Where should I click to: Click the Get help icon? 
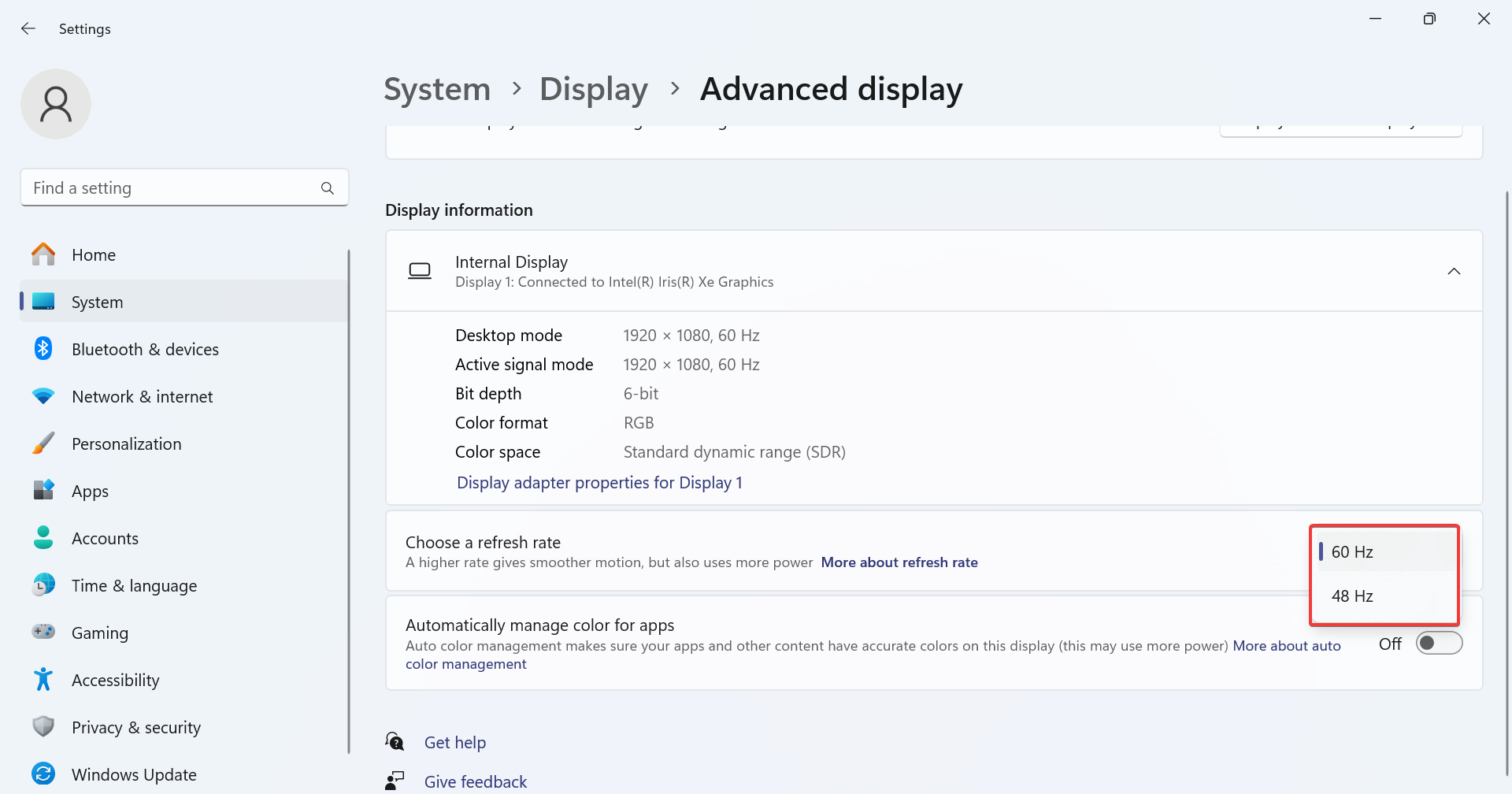pos(395,741)
